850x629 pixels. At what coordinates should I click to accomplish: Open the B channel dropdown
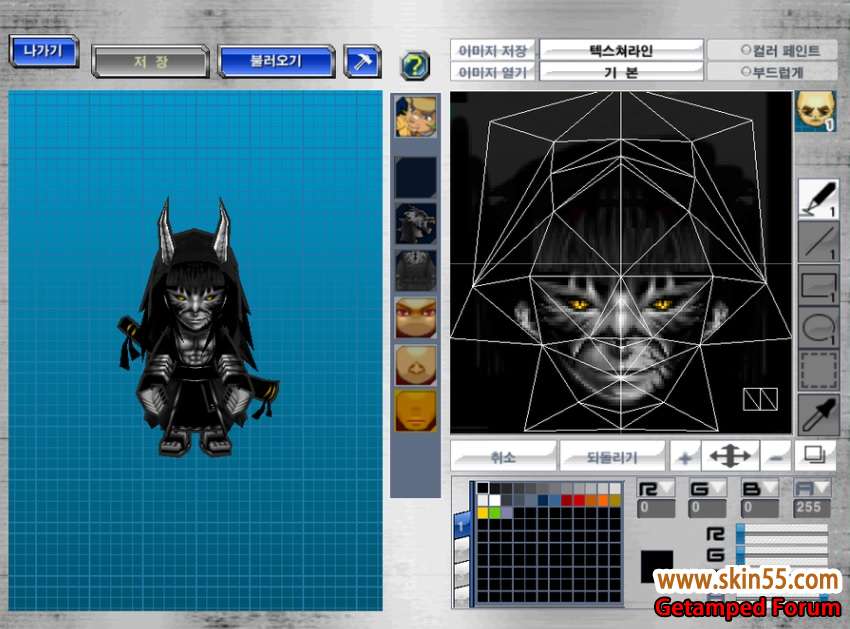(759, 489)
